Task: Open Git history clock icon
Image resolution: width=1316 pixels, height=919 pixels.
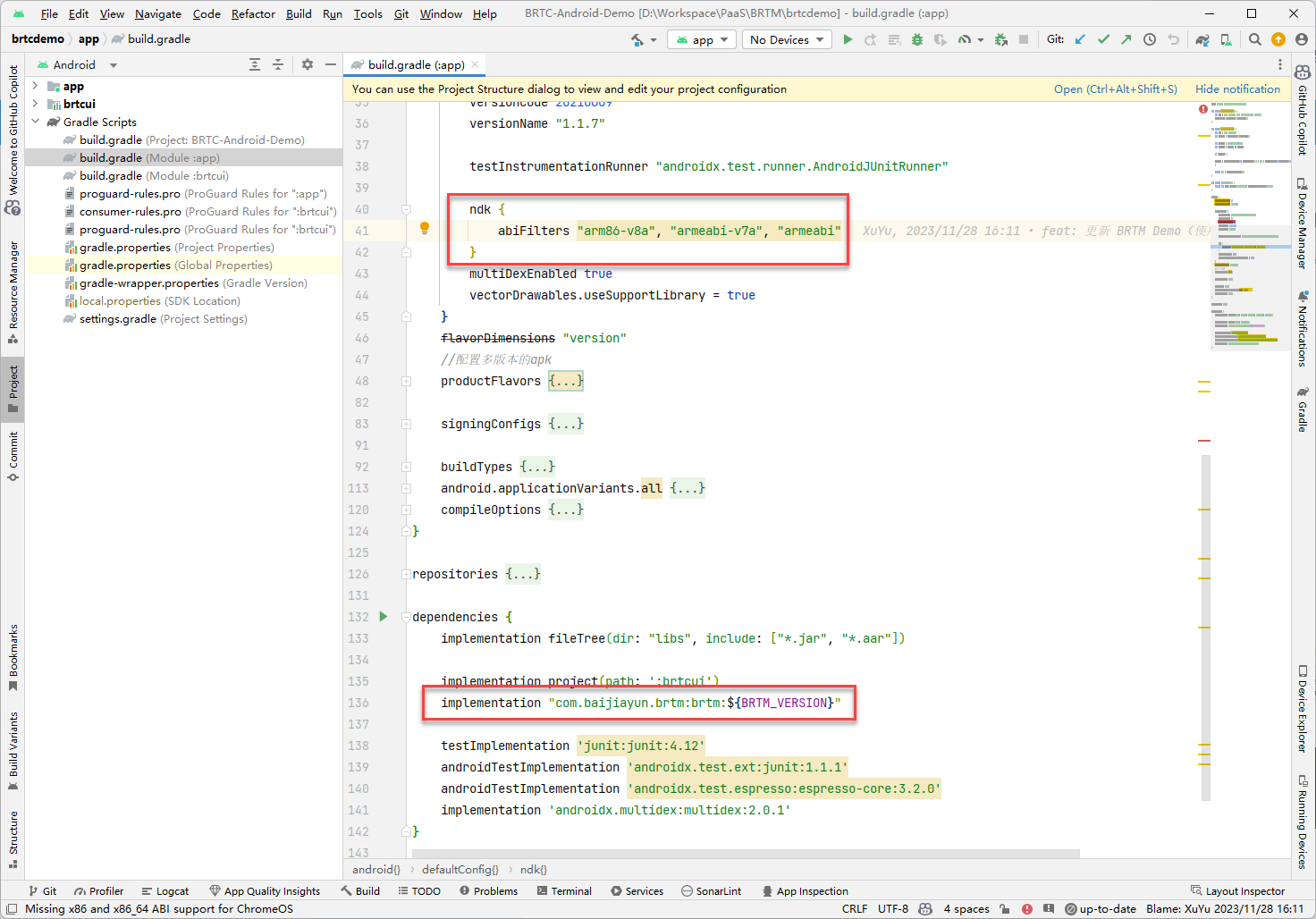Action: 1150,39
